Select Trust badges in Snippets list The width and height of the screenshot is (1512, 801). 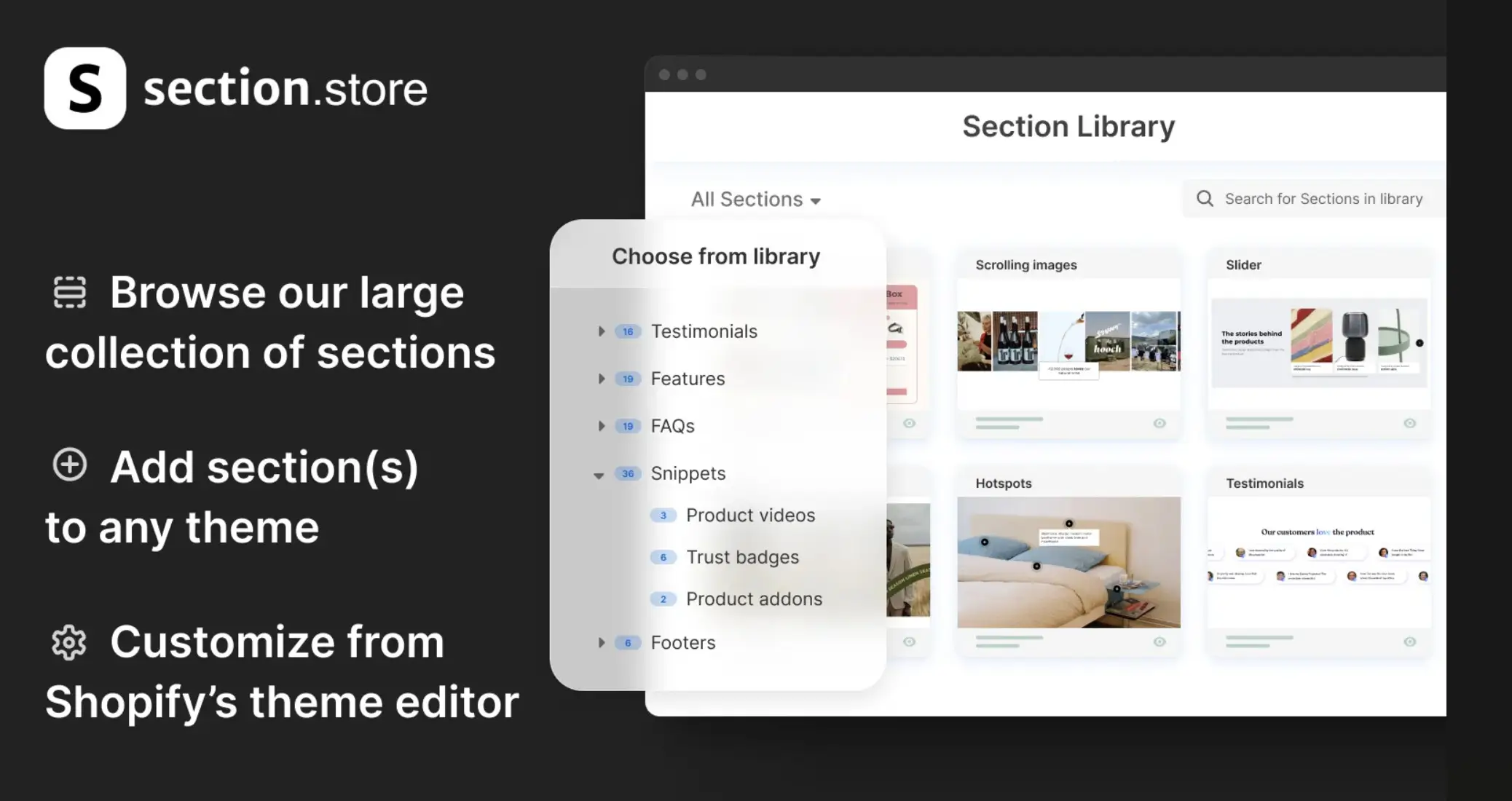click(x=742, y=557)
